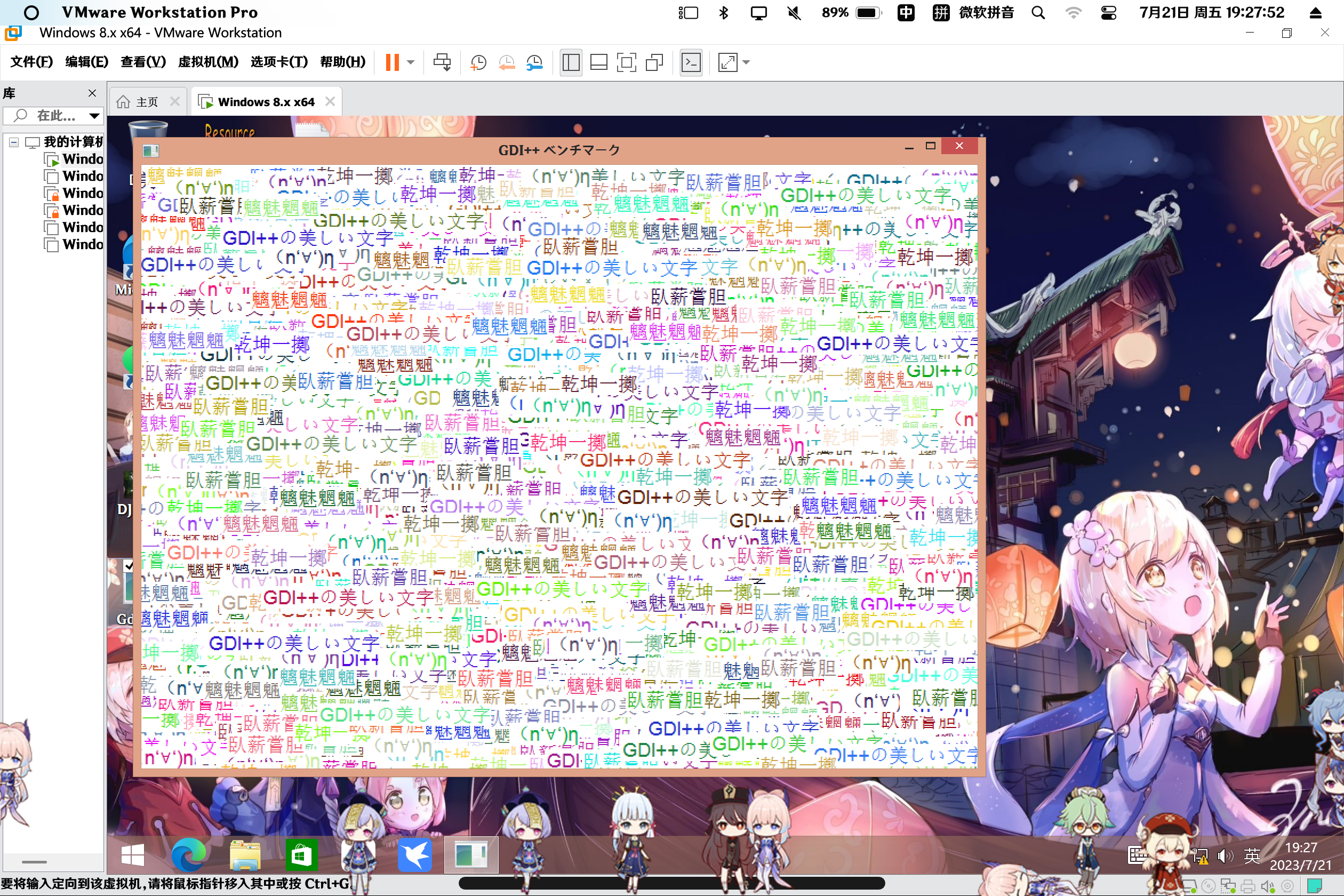
Task: Open the guest taskbar clock 19:27
Action: tap(1300, 855)
